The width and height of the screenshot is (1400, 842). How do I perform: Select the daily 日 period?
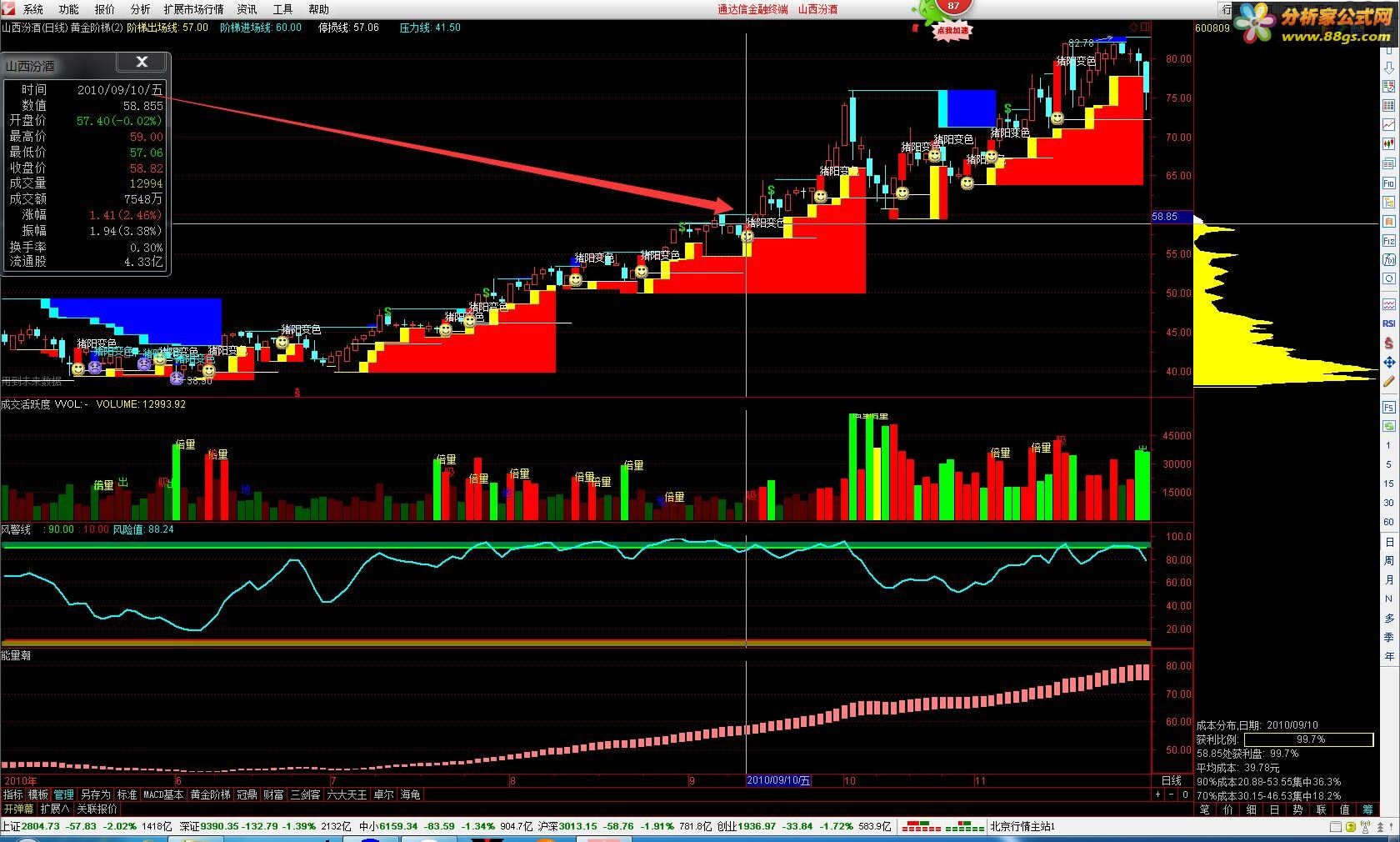tap(1388, 543)
